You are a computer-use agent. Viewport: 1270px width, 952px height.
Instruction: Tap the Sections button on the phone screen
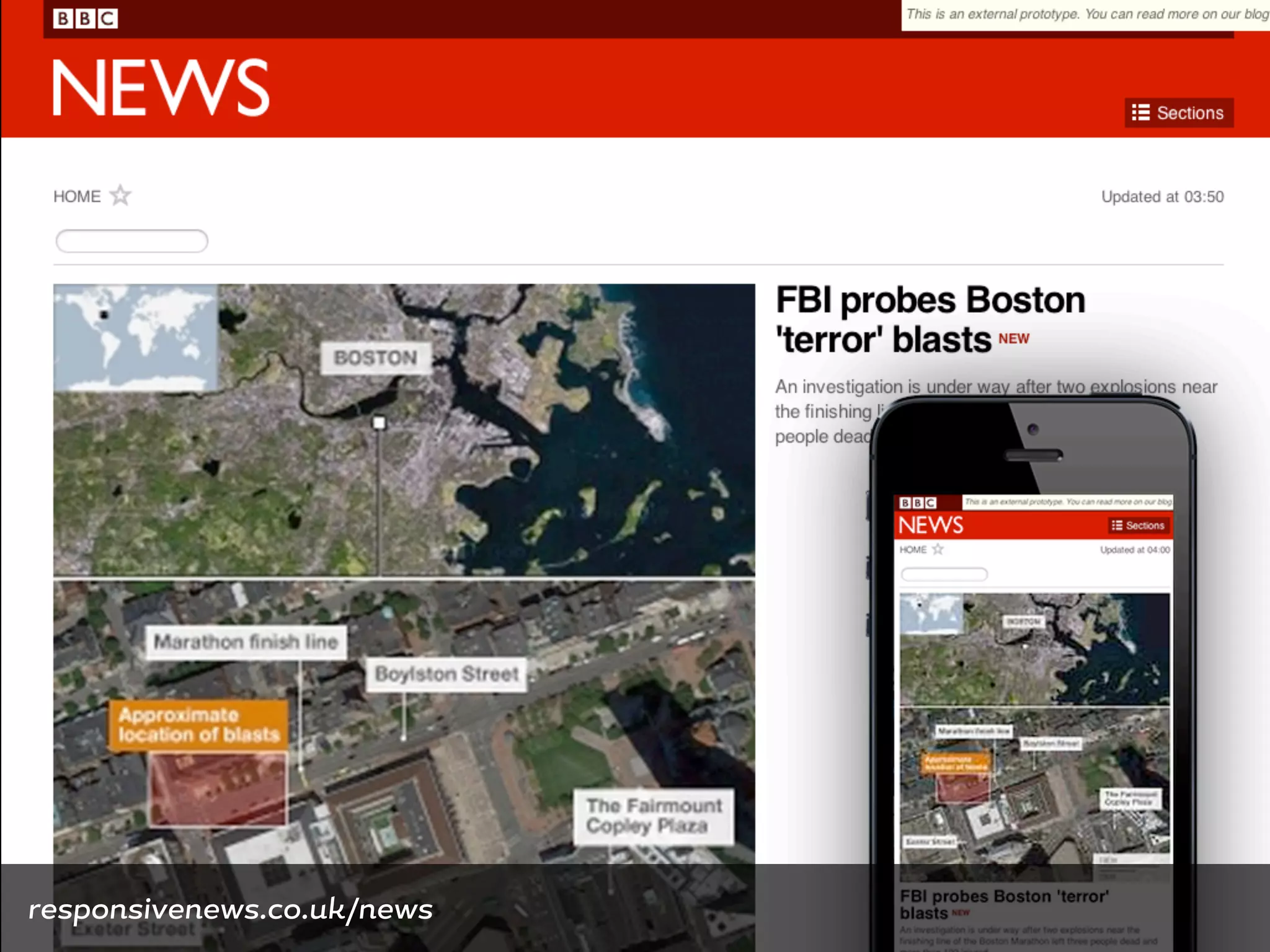pyautogui.click(x=1139, y=526)
